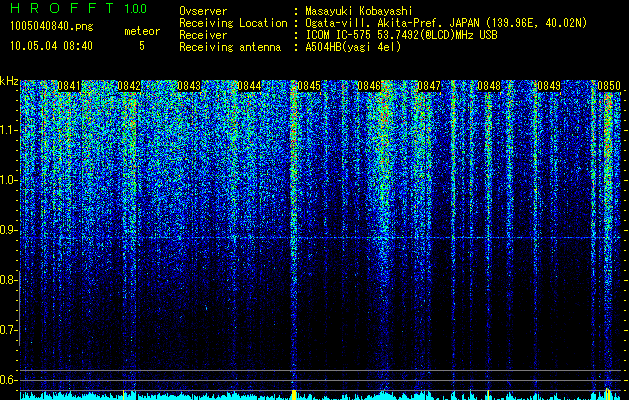Screen dimensions: 629x400
Task: Click the 1.0 kHz axis label
Action: pos(8,181)
